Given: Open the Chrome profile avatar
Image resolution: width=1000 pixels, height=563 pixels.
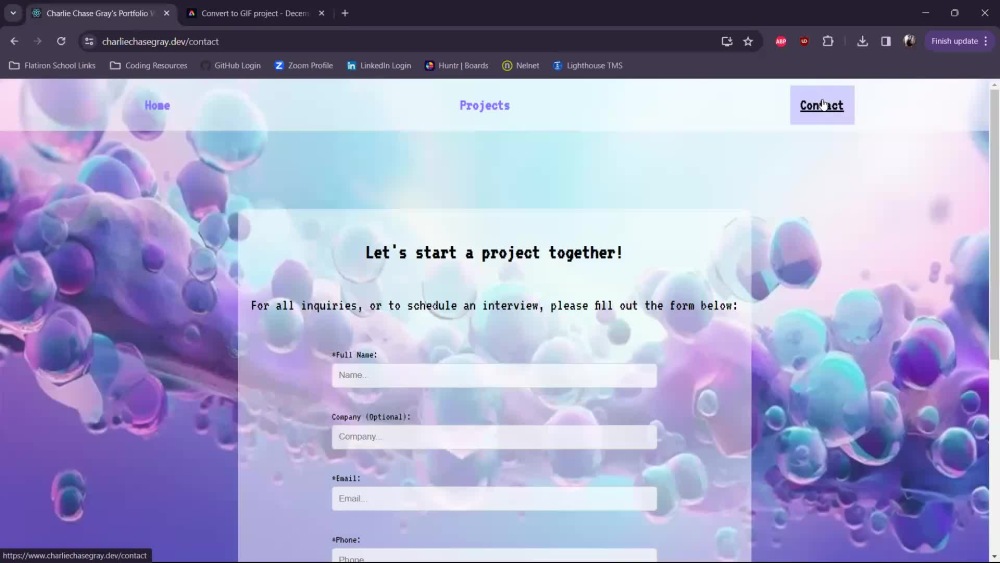Looking at the screenshot, I should 909,41.
